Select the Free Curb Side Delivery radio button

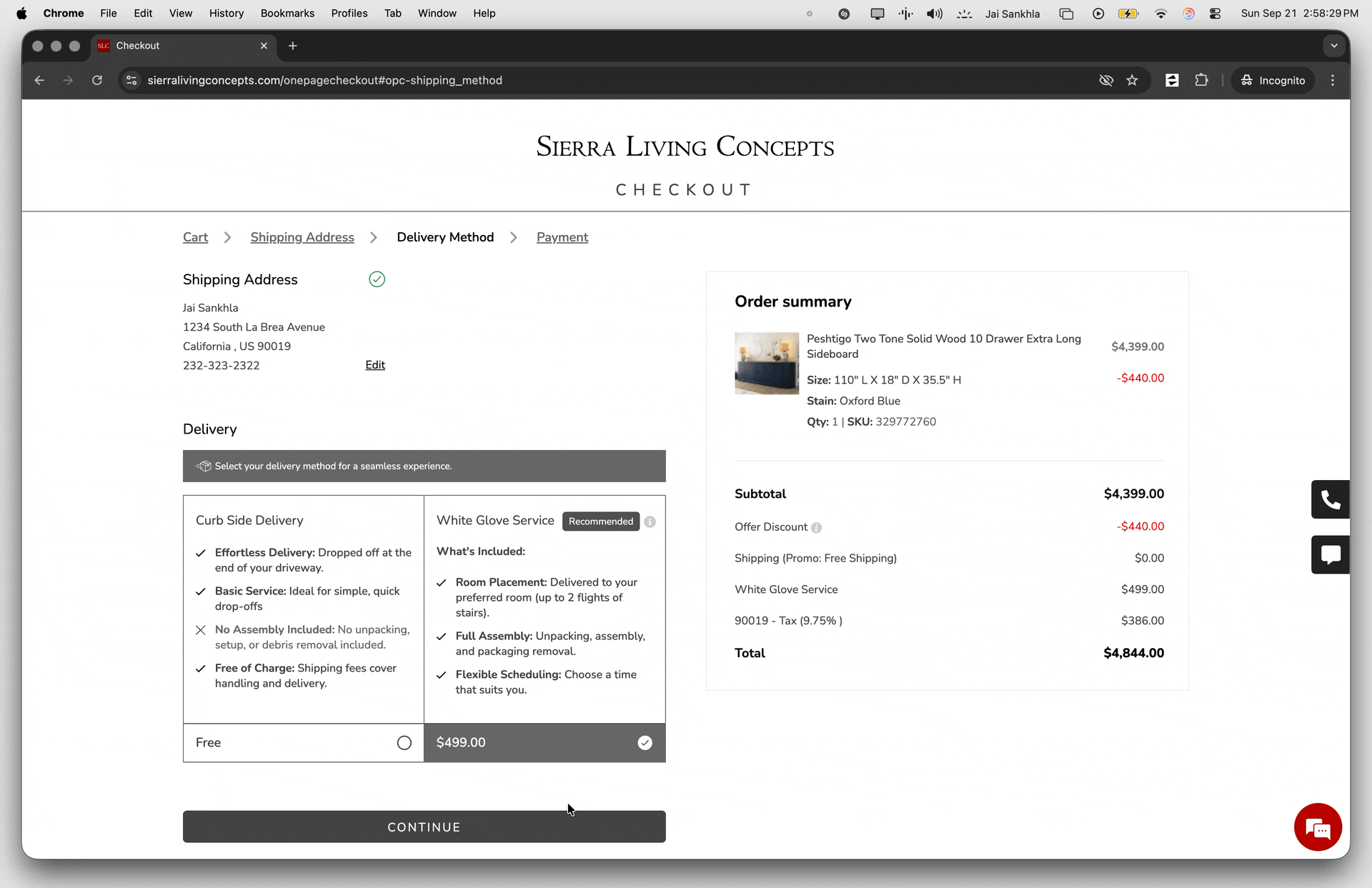tap(404, 743)
